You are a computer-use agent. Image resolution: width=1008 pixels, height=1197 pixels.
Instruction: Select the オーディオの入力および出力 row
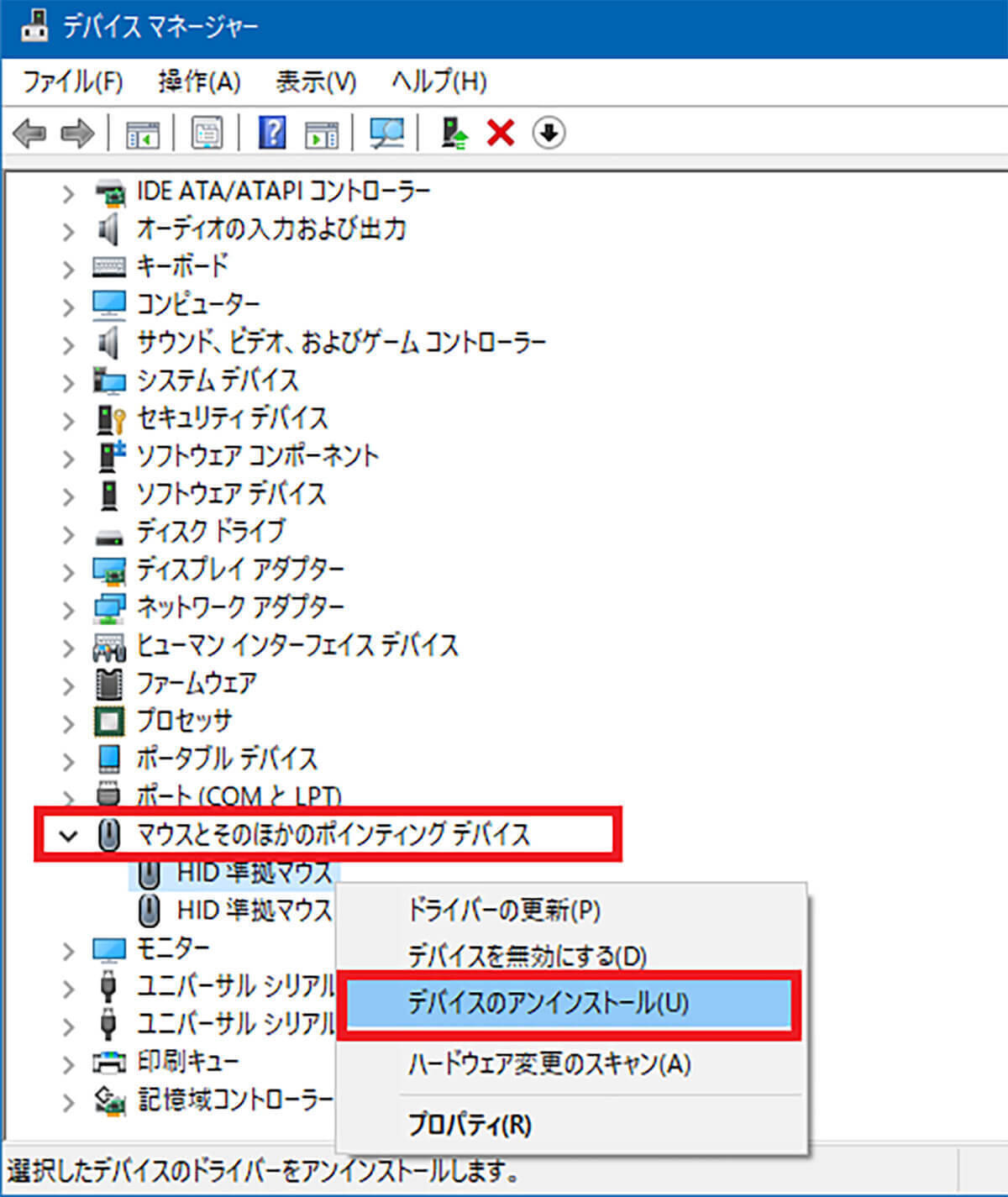pyautogui.click(x=271, y=228)
